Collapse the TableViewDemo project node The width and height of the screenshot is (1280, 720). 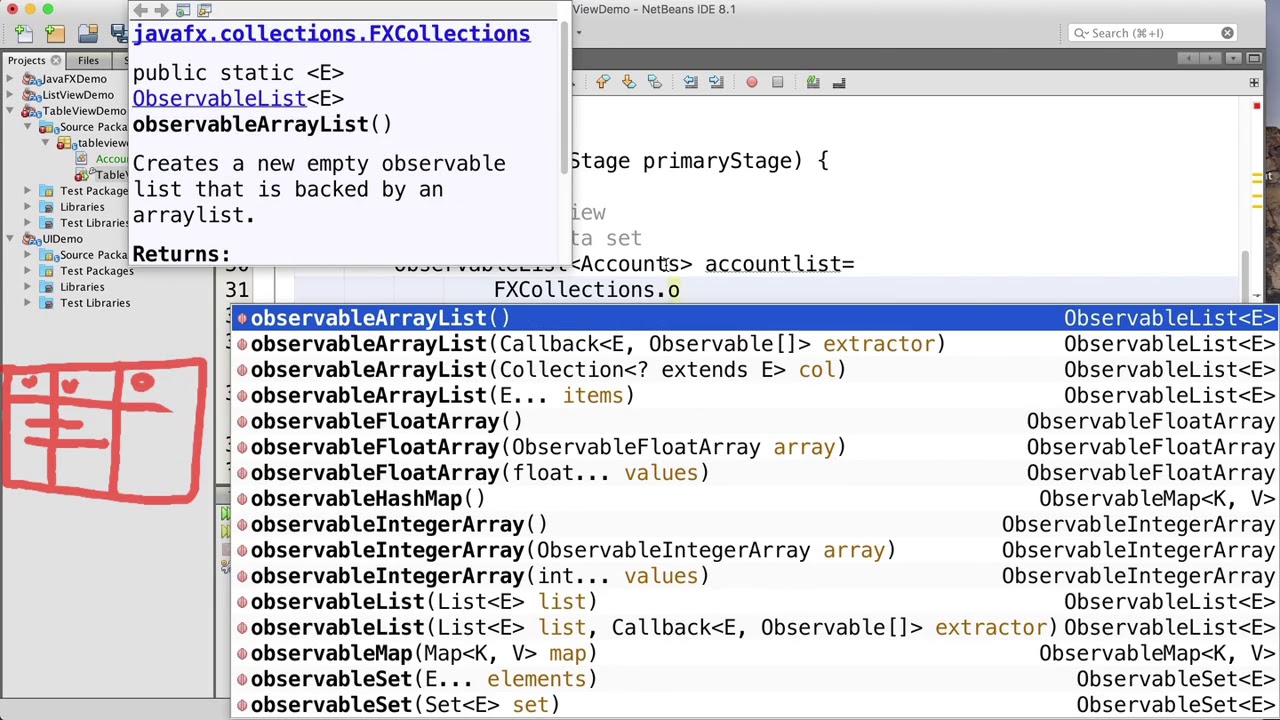pyautogui.click(x=11, y=111)
